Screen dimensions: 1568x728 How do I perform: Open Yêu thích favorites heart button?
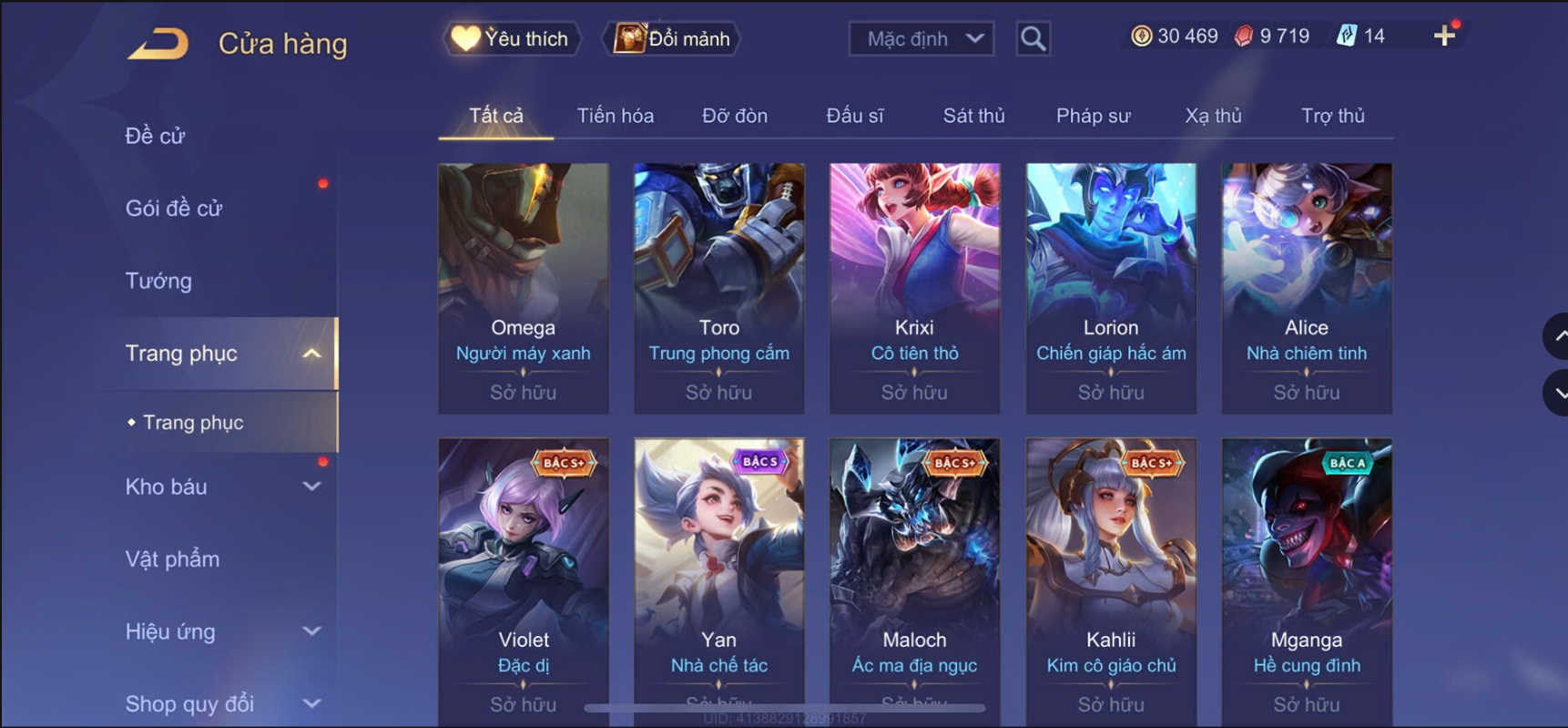[512, 38]
